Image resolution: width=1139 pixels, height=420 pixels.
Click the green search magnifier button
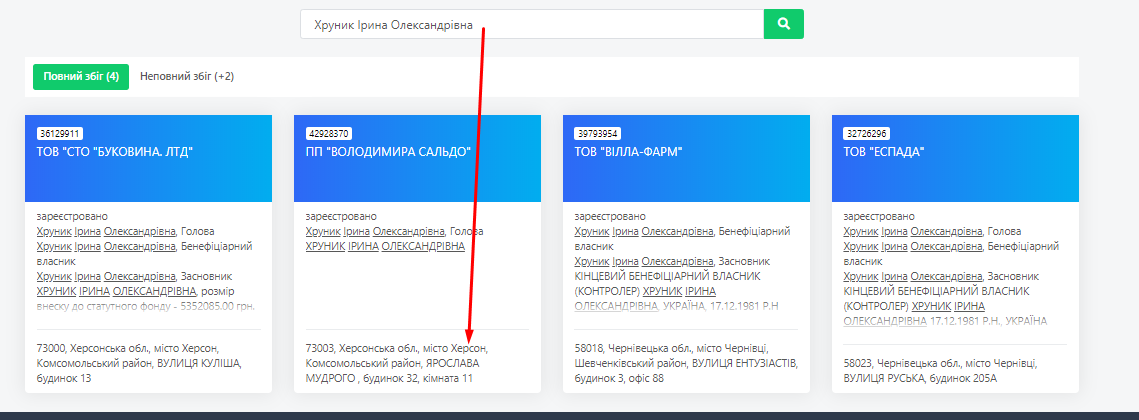click(x=783, y=24)
